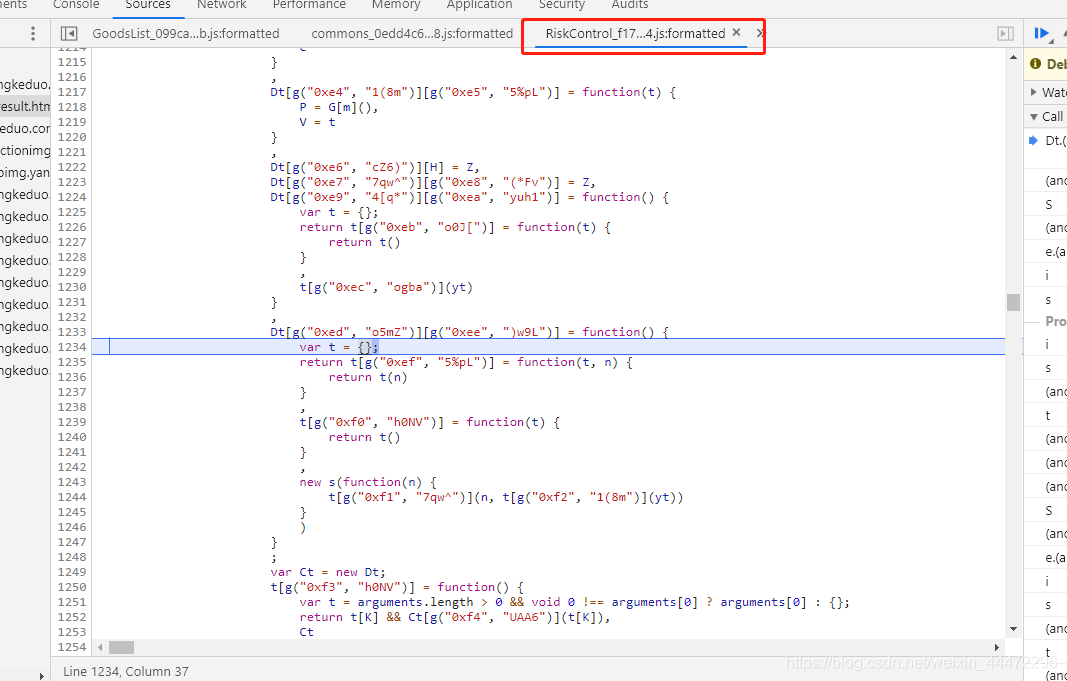Open the Console panel tab

pyautogui.click(x=76, y=5)
